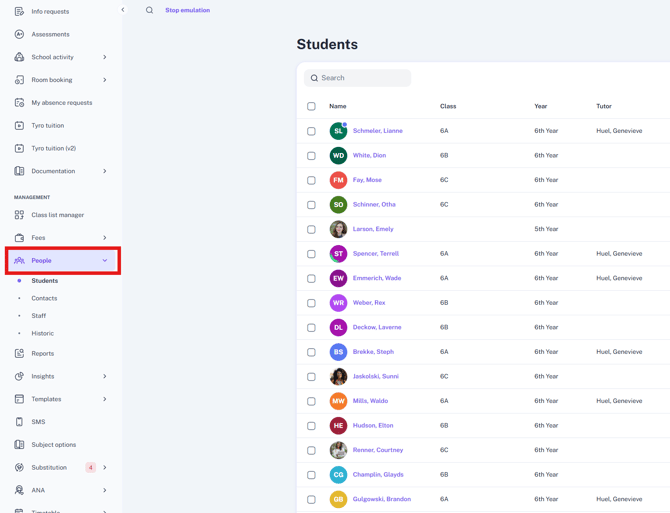Select the checkbox for Spencer, Terrell
670x513 pixels.
[311, 254]
